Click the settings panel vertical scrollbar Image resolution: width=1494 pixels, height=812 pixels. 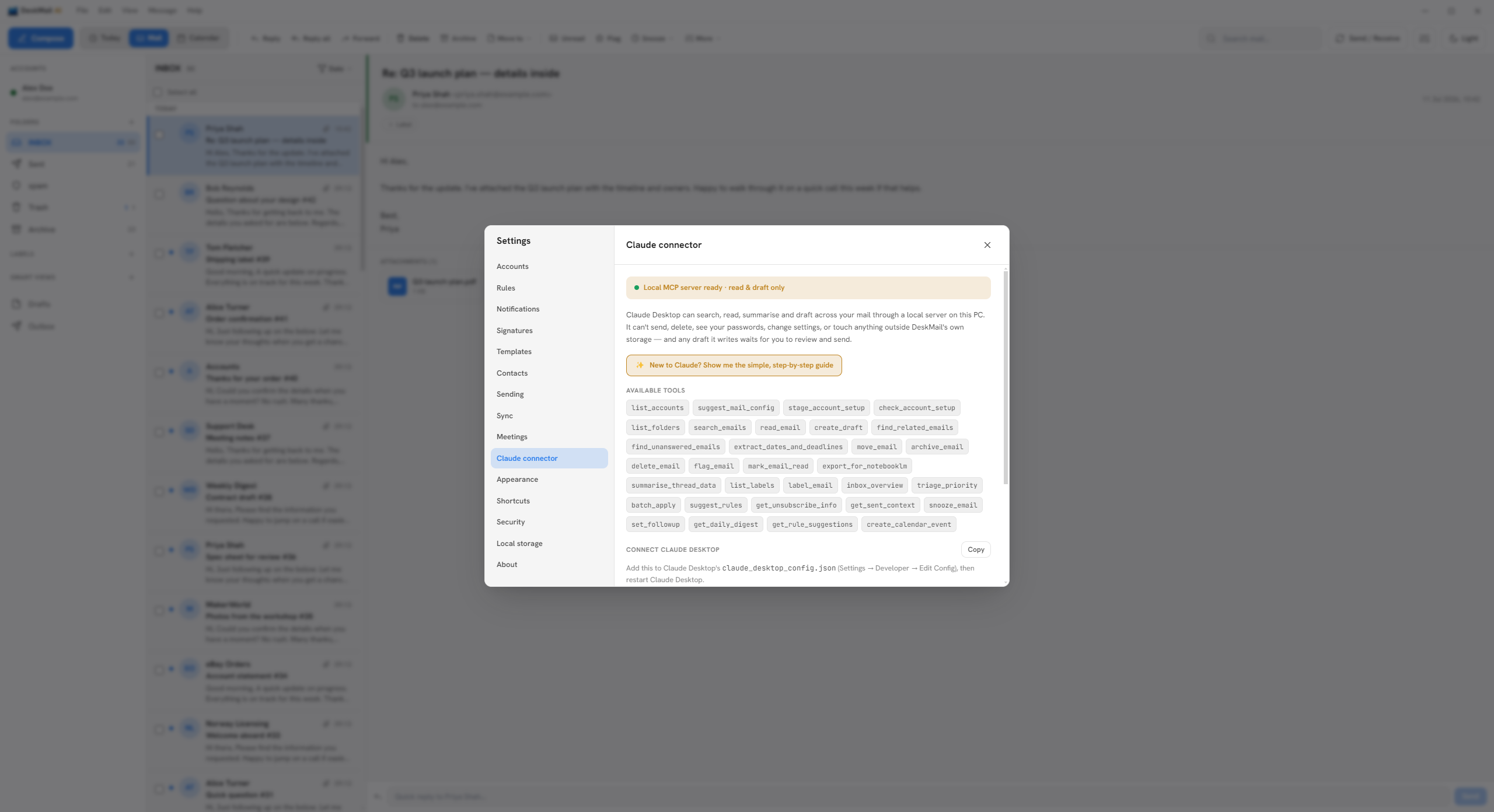tap(1005, 378)
